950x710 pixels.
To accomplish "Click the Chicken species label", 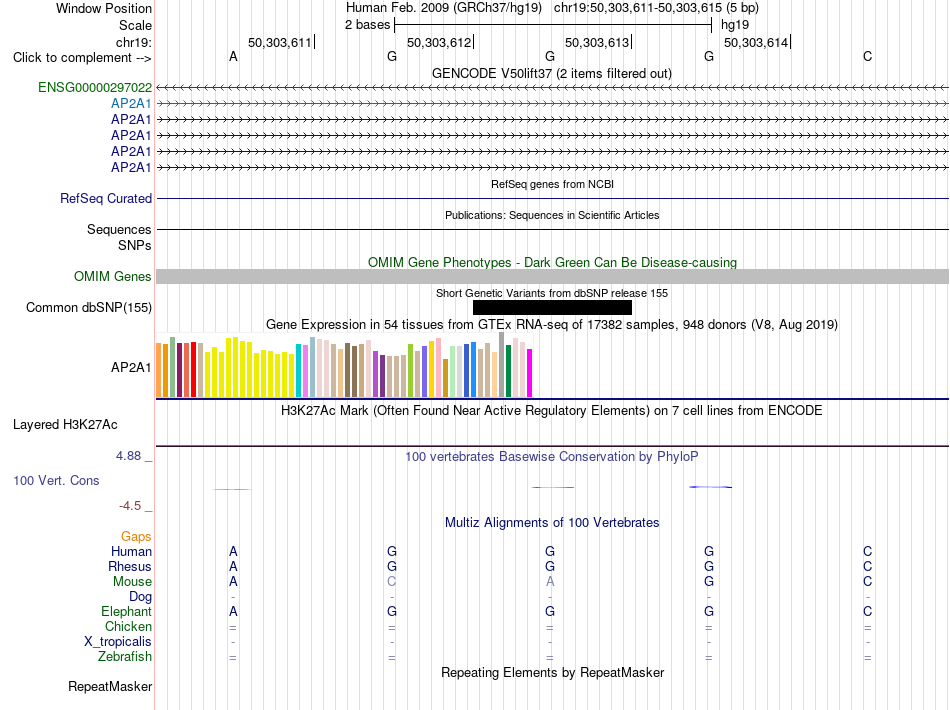I will 128,626.
